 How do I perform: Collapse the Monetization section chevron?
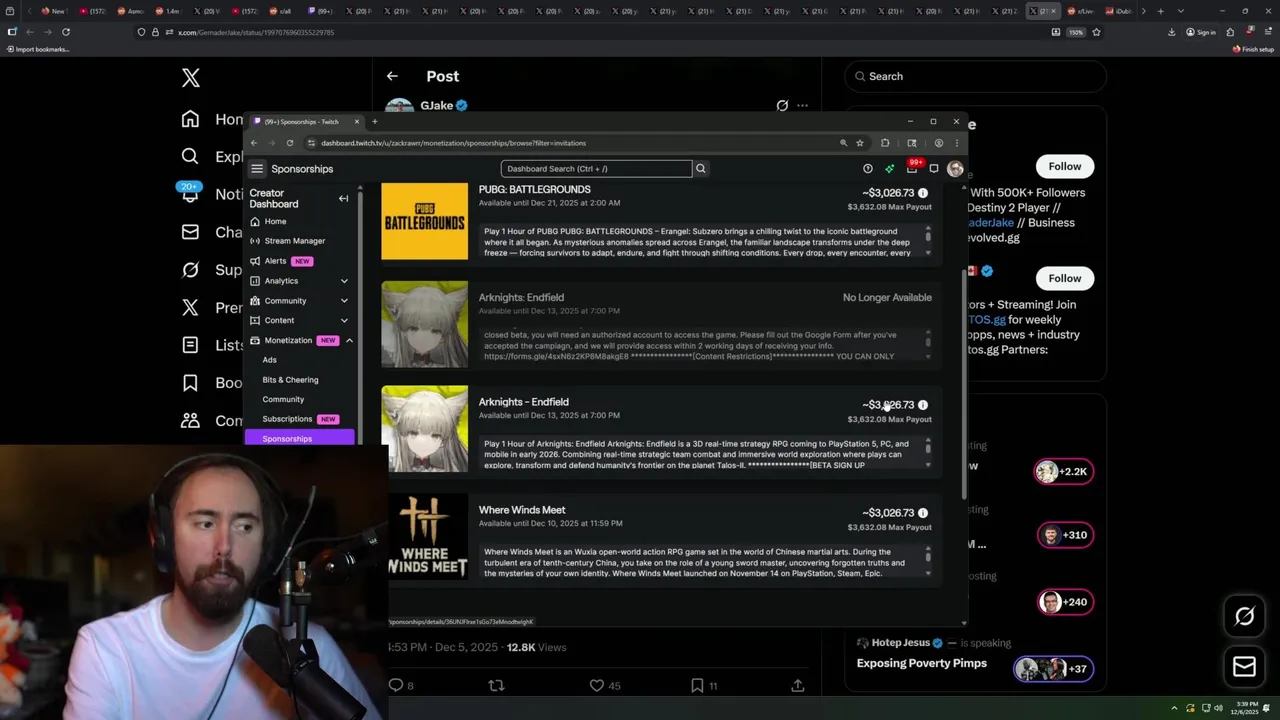point(349,341)
